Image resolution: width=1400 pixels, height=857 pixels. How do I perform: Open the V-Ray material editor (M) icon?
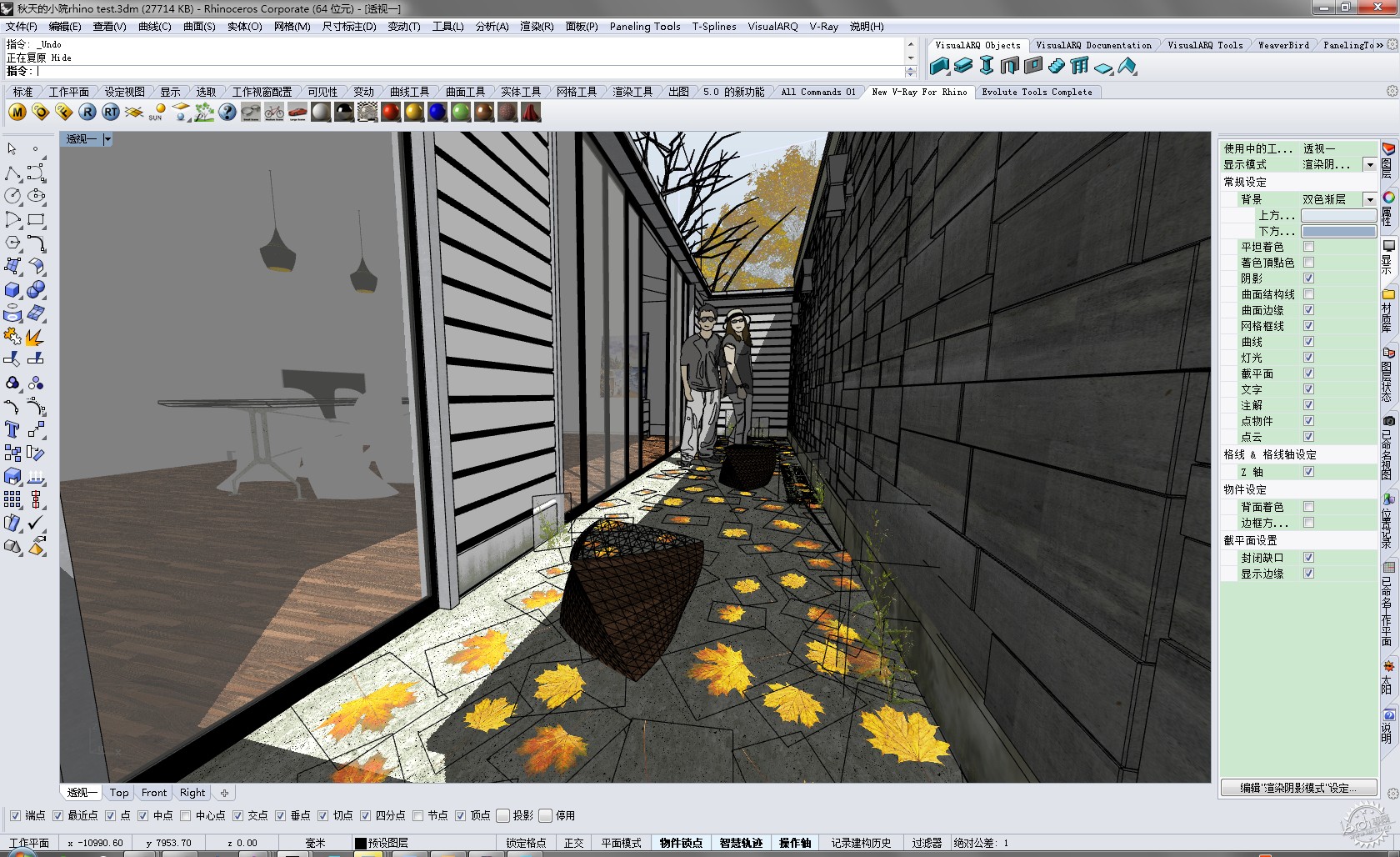pos(17,112)
